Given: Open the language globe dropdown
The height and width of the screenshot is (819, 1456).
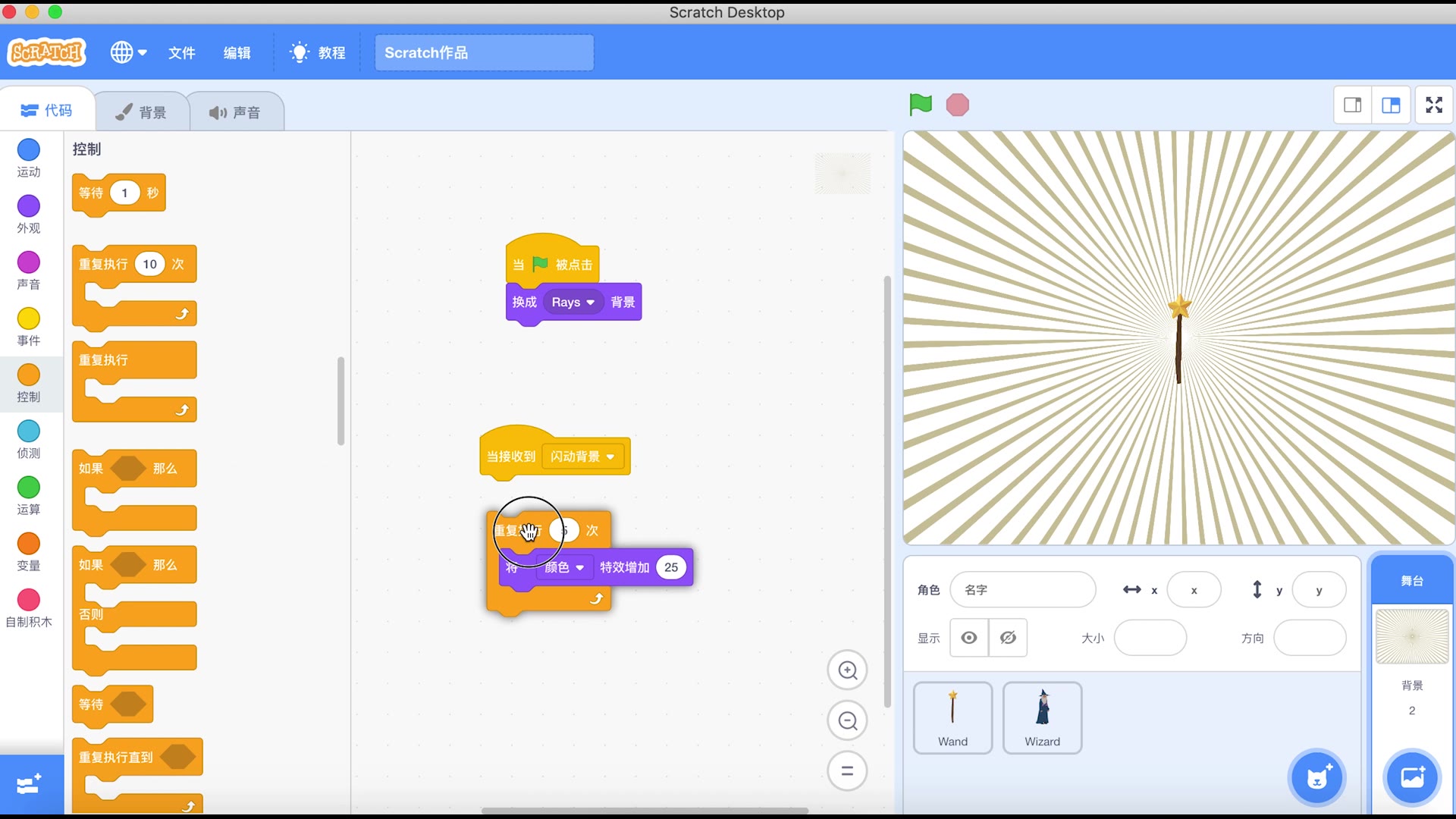Looking at the screenshot, I should (x=127, y=52).
